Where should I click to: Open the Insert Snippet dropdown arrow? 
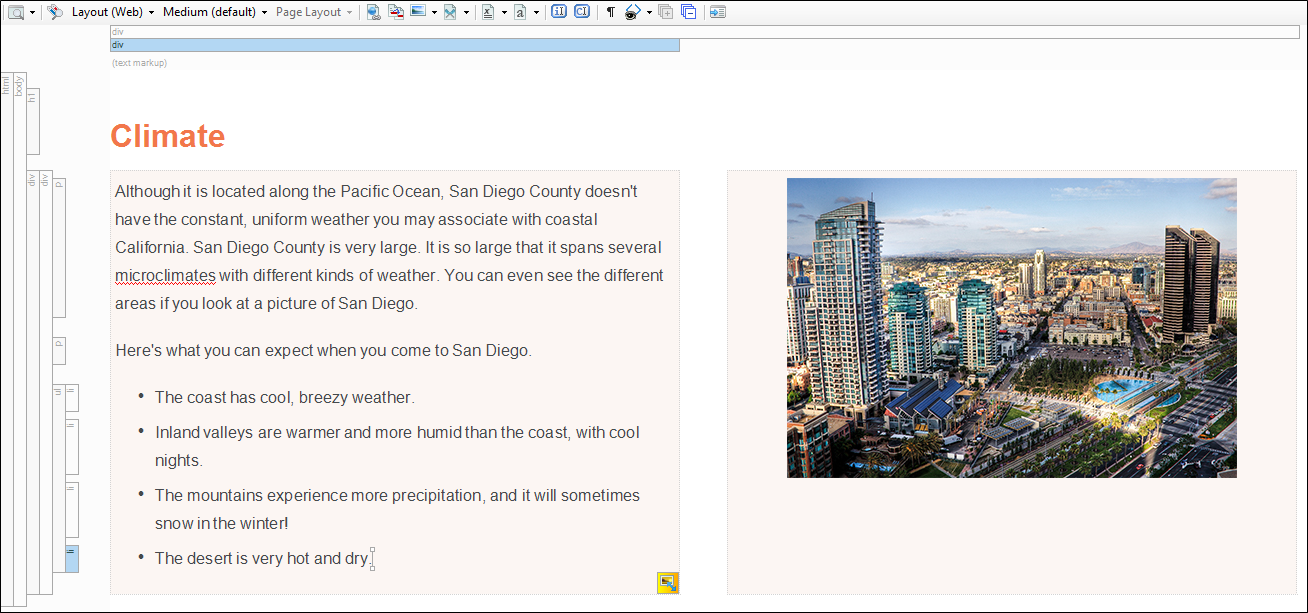tap(537, 12)
